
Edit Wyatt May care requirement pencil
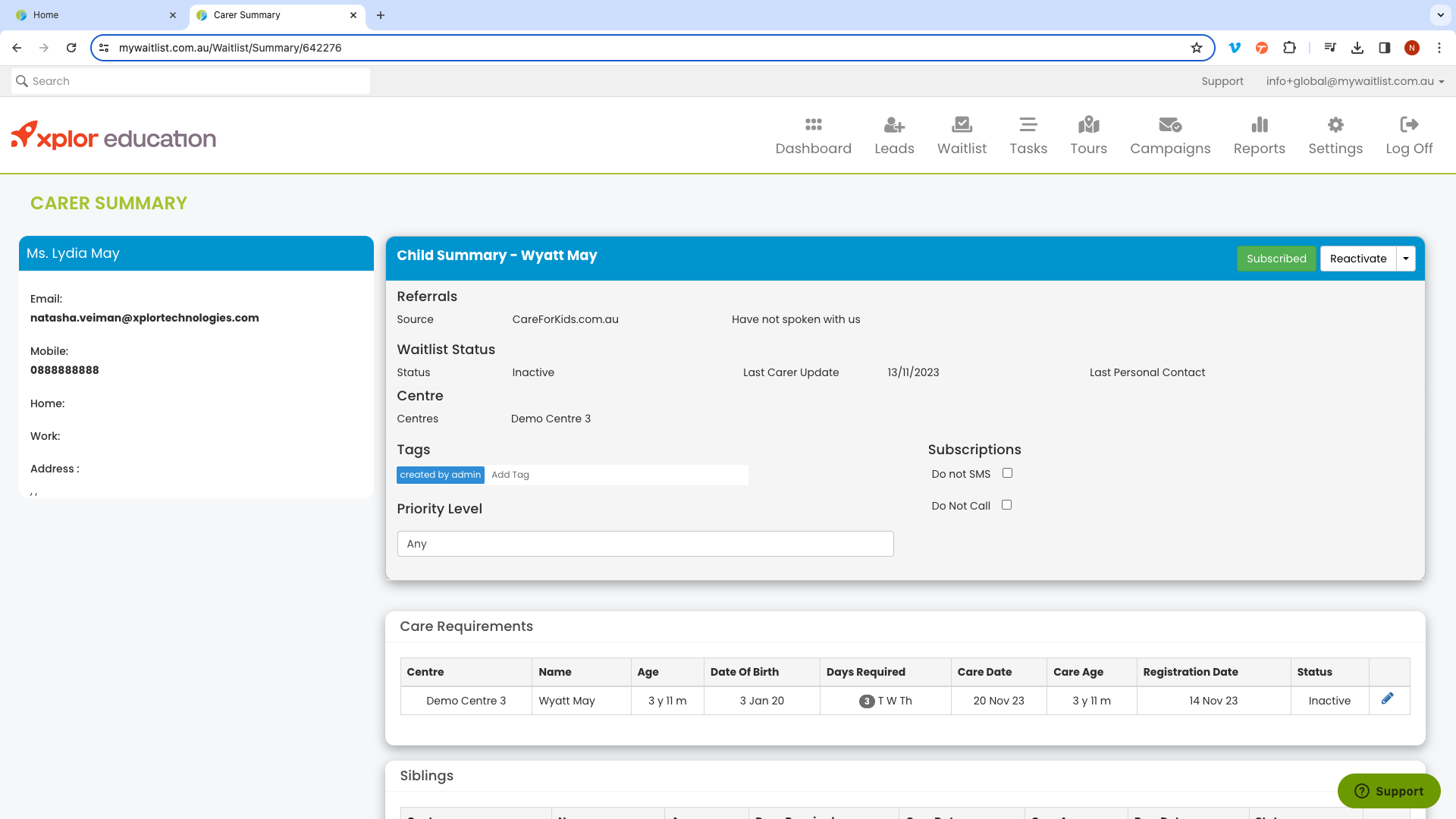coord(1387,698)
